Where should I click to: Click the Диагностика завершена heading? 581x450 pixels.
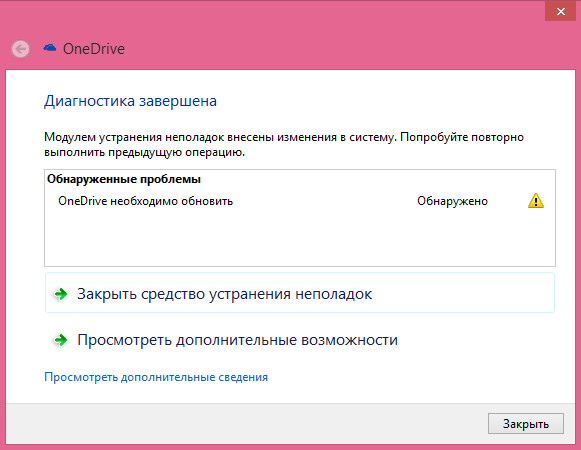(130, 101)
